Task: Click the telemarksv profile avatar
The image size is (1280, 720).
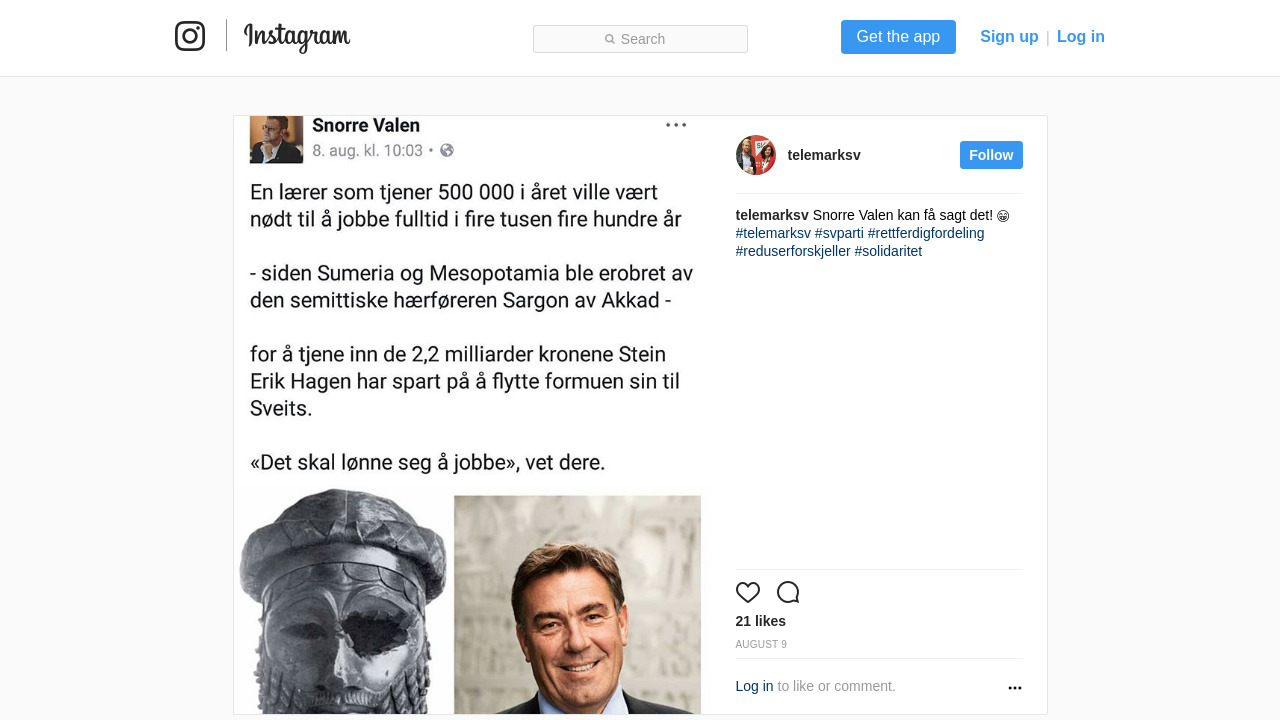Action: (756, 155)
